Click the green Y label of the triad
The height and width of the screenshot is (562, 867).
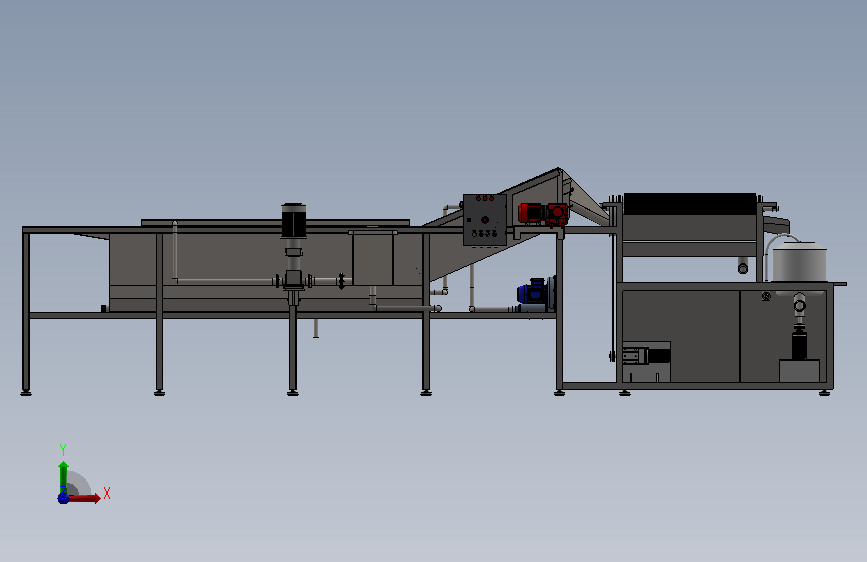[x=63, y=450]
